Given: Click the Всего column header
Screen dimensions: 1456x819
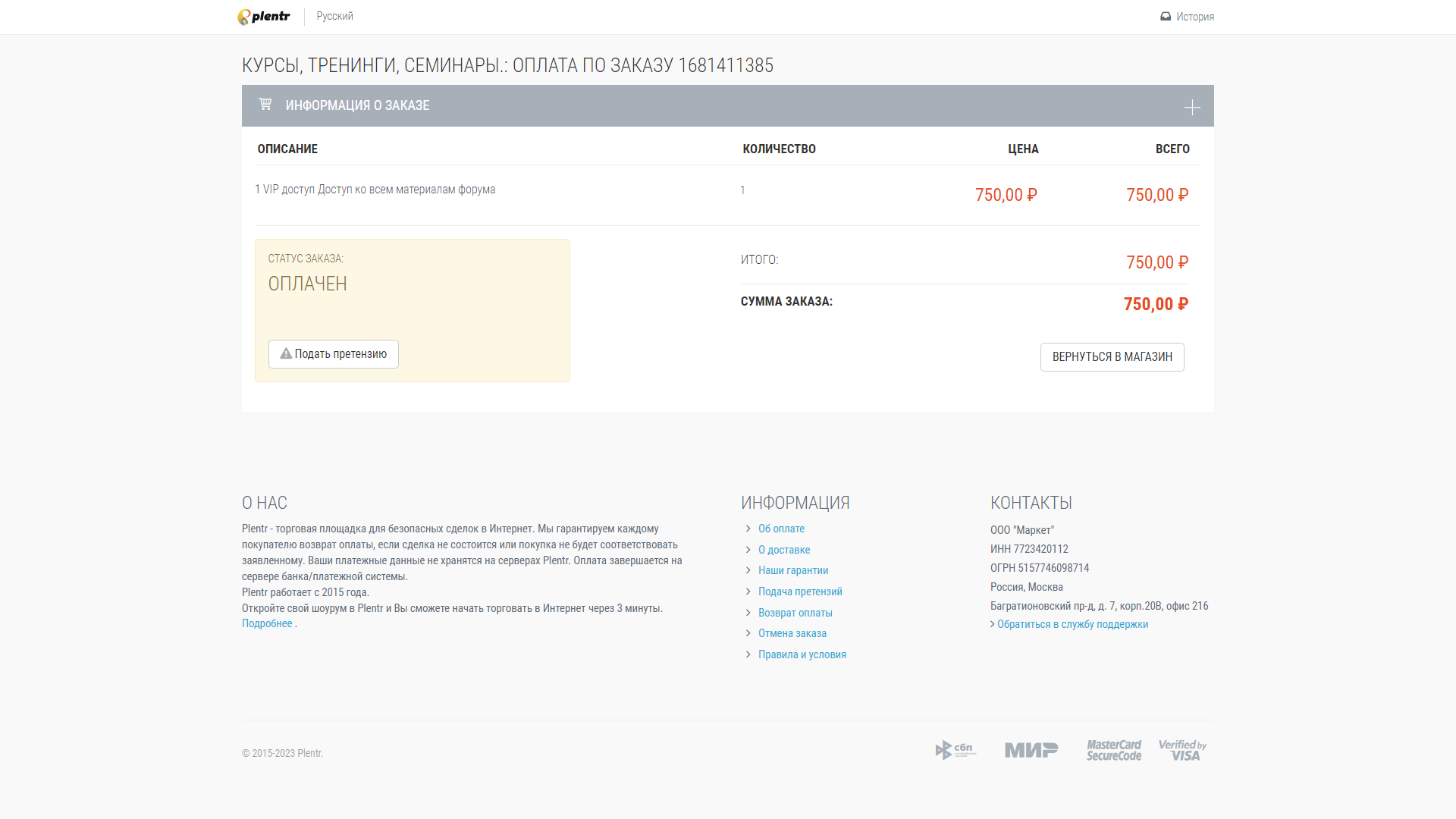Looking at the screenshot, I should coord(1172,149).
